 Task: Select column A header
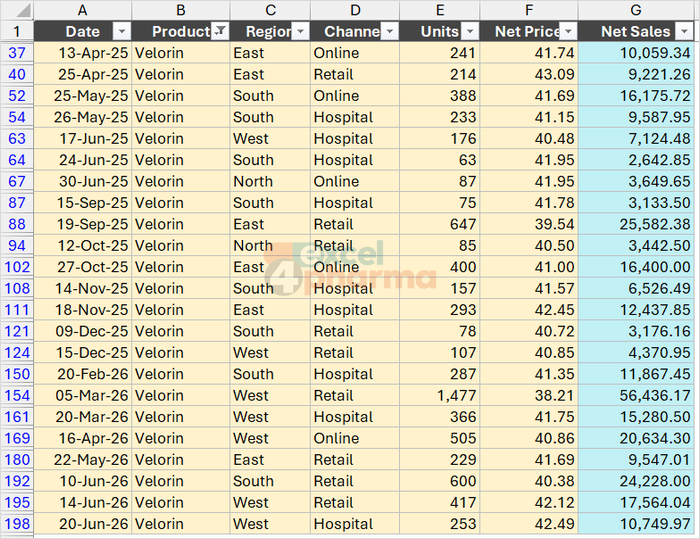point(83,10)
